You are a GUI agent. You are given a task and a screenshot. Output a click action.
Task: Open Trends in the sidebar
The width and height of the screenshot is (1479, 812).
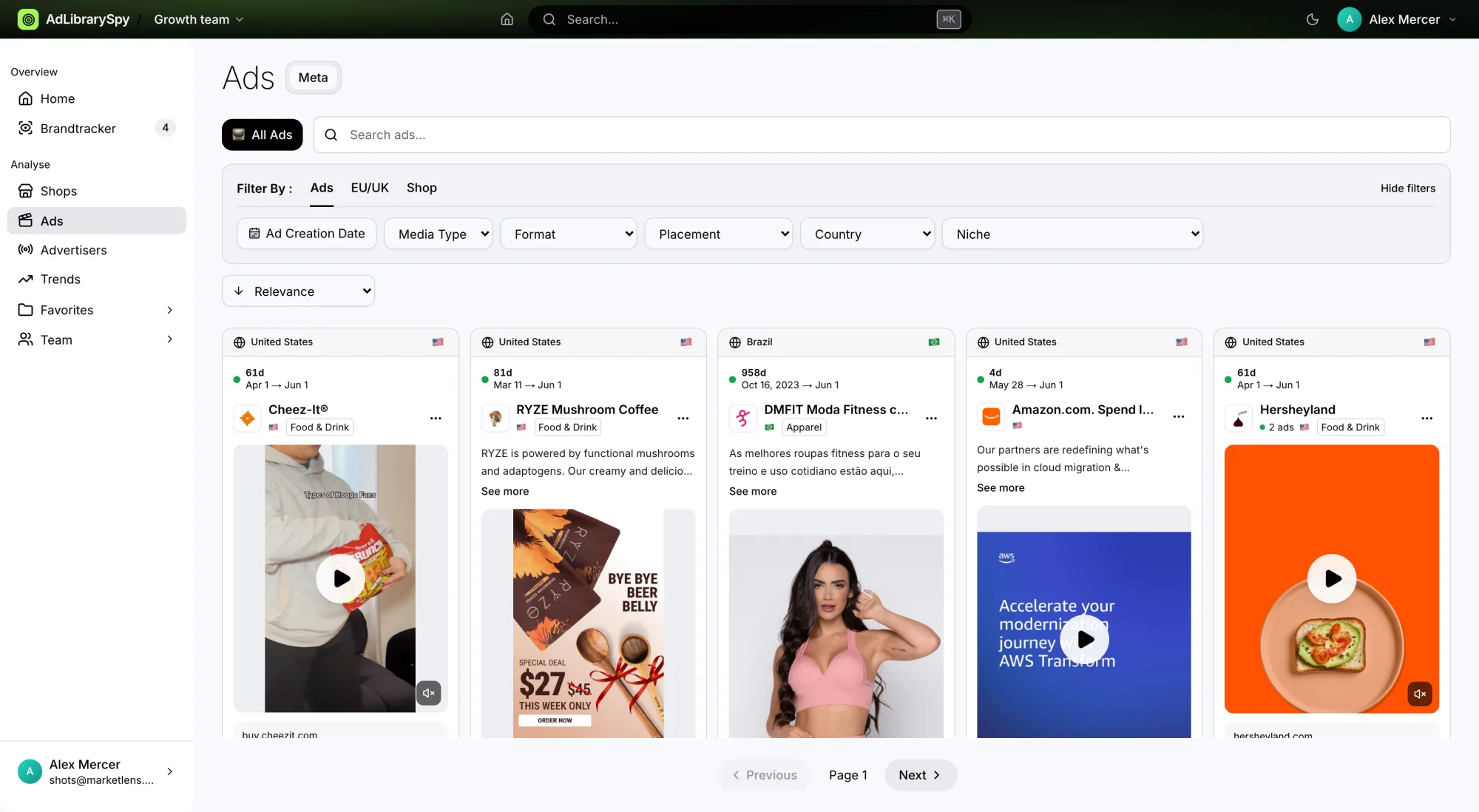tap(96, 279)
